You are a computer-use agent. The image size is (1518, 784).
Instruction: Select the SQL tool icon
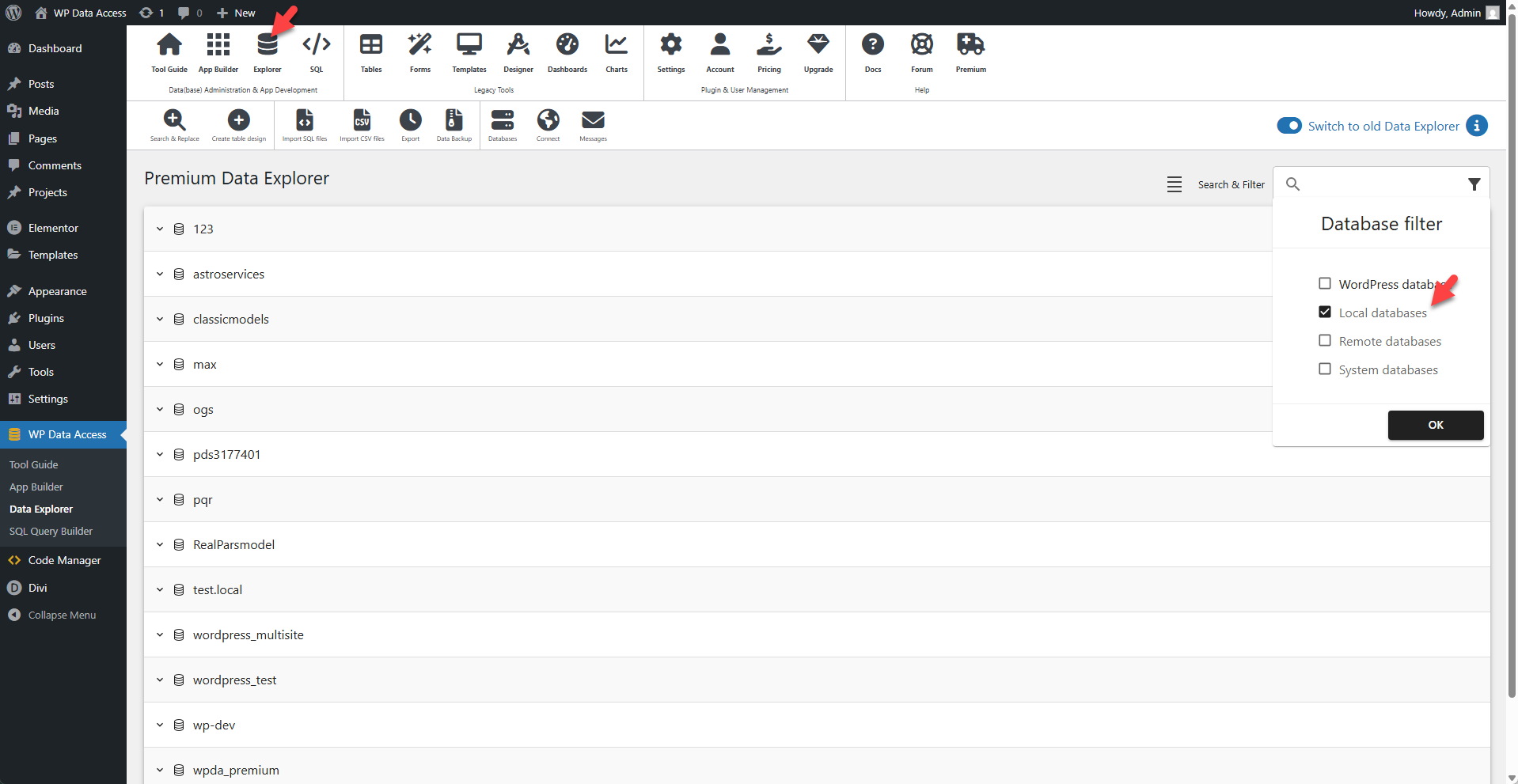(x=316, y=49)
